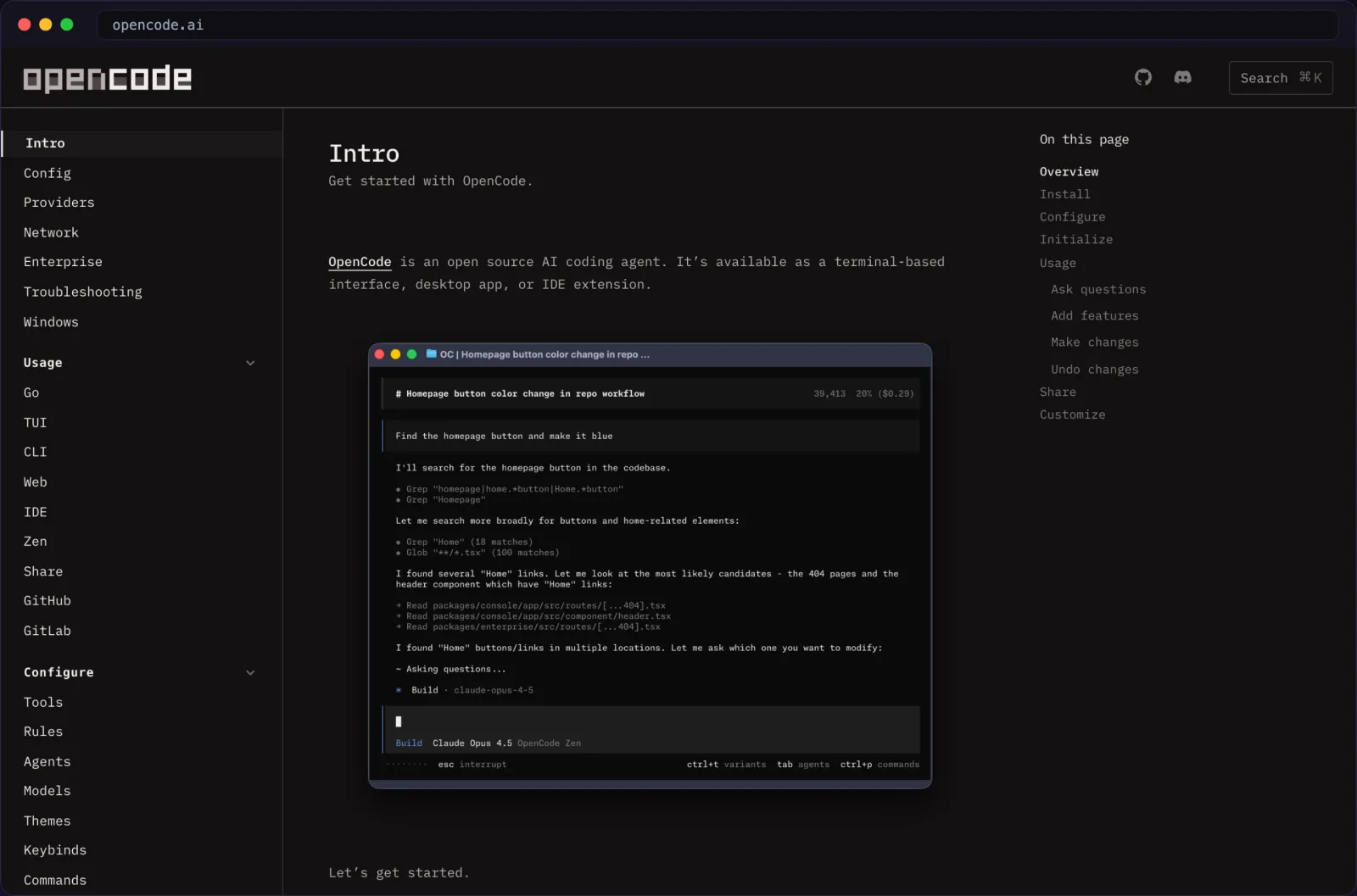Jump to Initialize section

pyautogui.click(x=1076, y=240)
